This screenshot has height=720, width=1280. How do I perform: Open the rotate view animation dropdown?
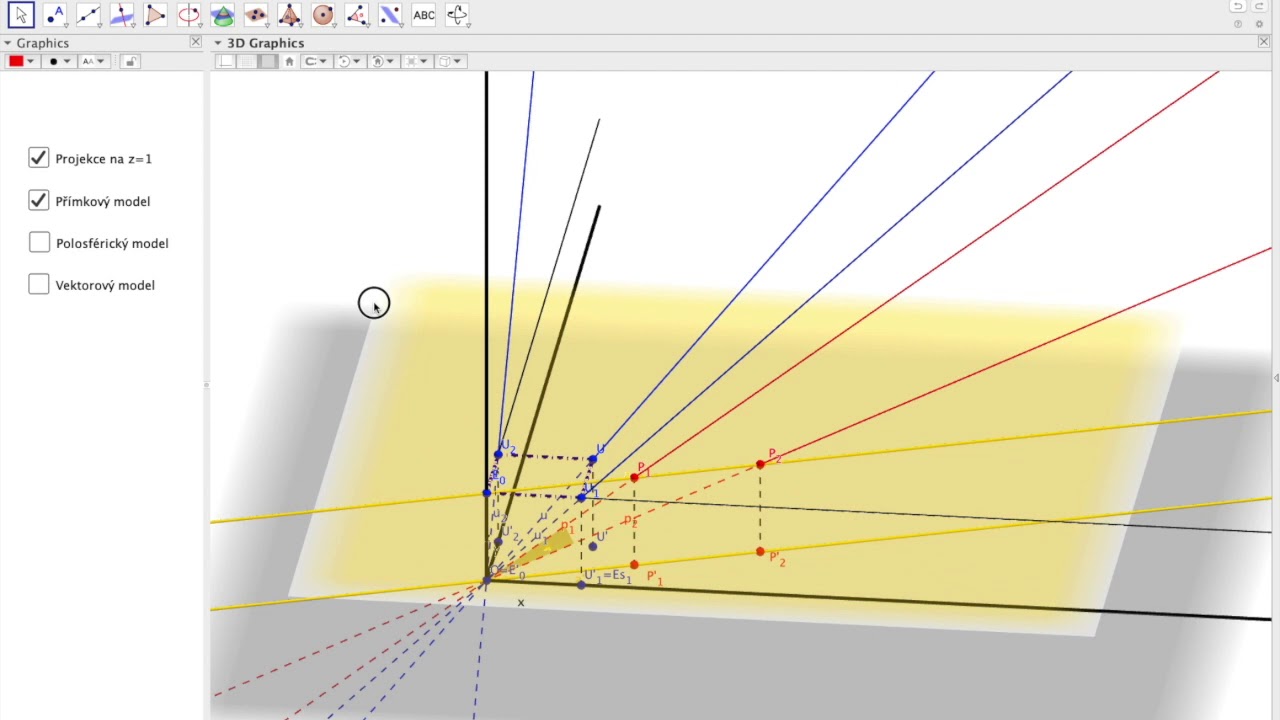pos(350,61)
